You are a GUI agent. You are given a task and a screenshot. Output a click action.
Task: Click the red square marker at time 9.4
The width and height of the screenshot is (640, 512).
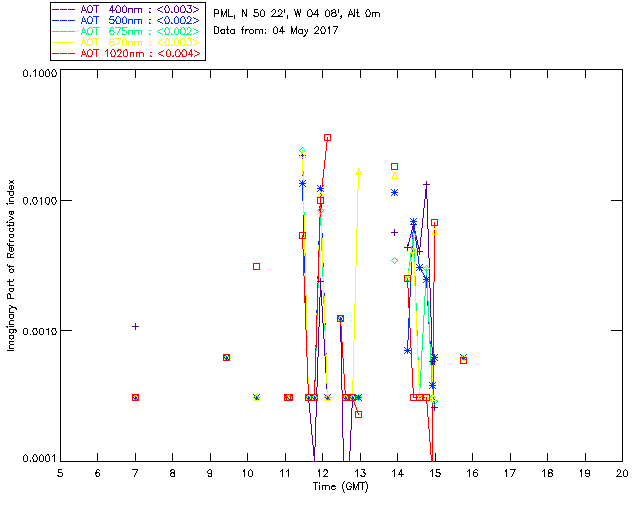(x=227, y=358)
